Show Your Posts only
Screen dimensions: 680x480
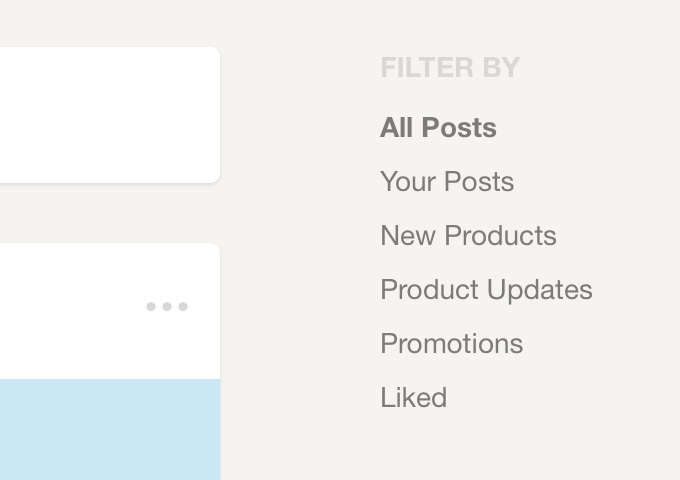tap(447, 181)
